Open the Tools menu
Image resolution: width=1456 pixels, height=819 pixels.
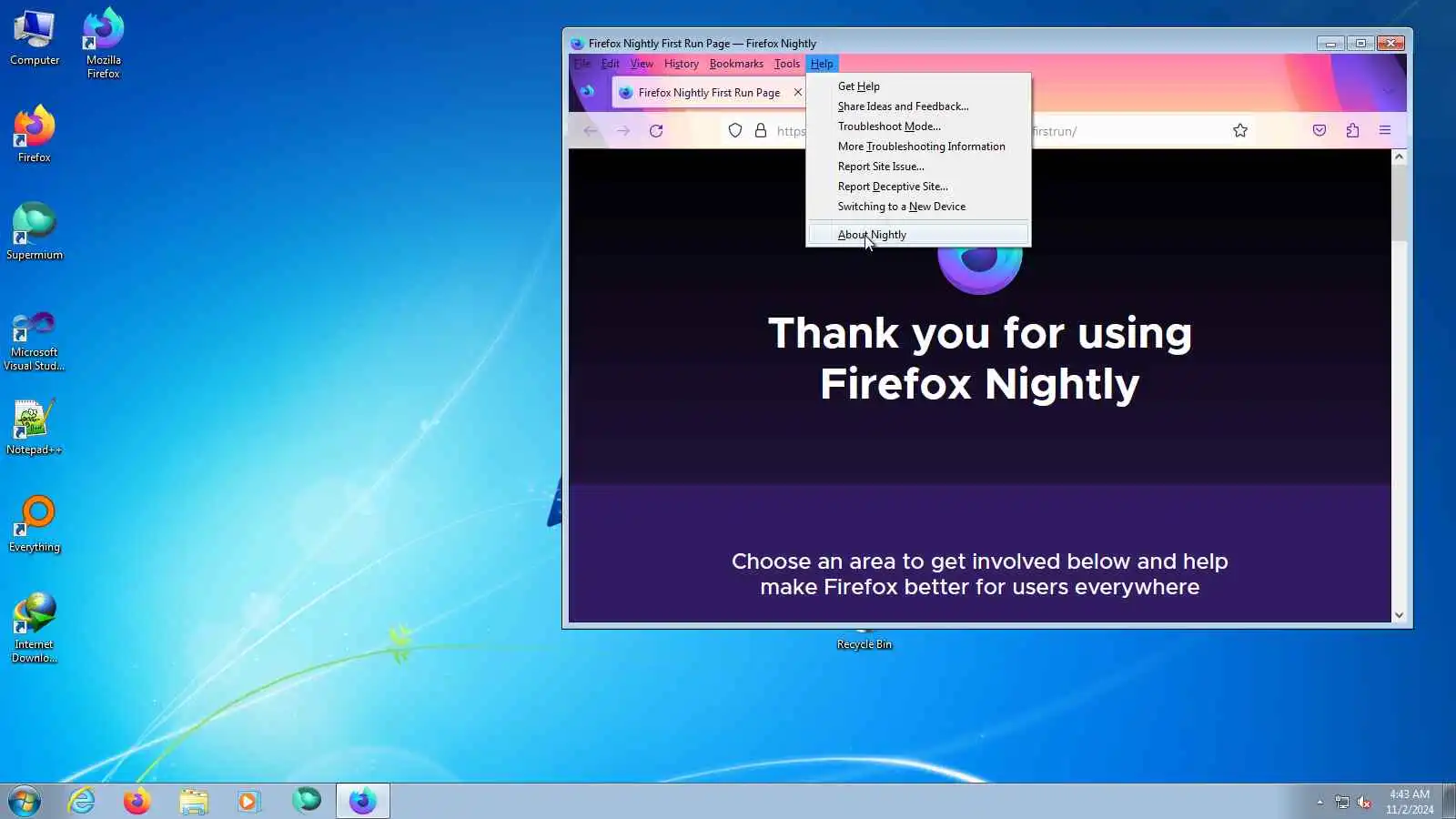(x=786, y=64)
